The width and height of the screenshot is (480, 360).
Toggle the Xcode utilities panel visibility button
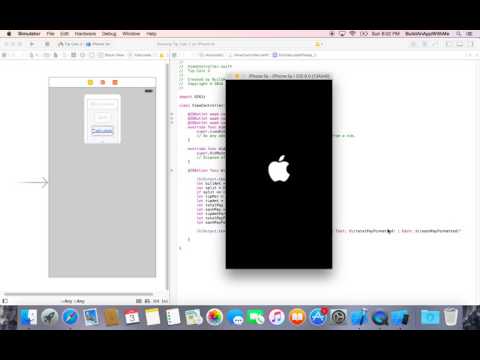[x=470, y=44]
